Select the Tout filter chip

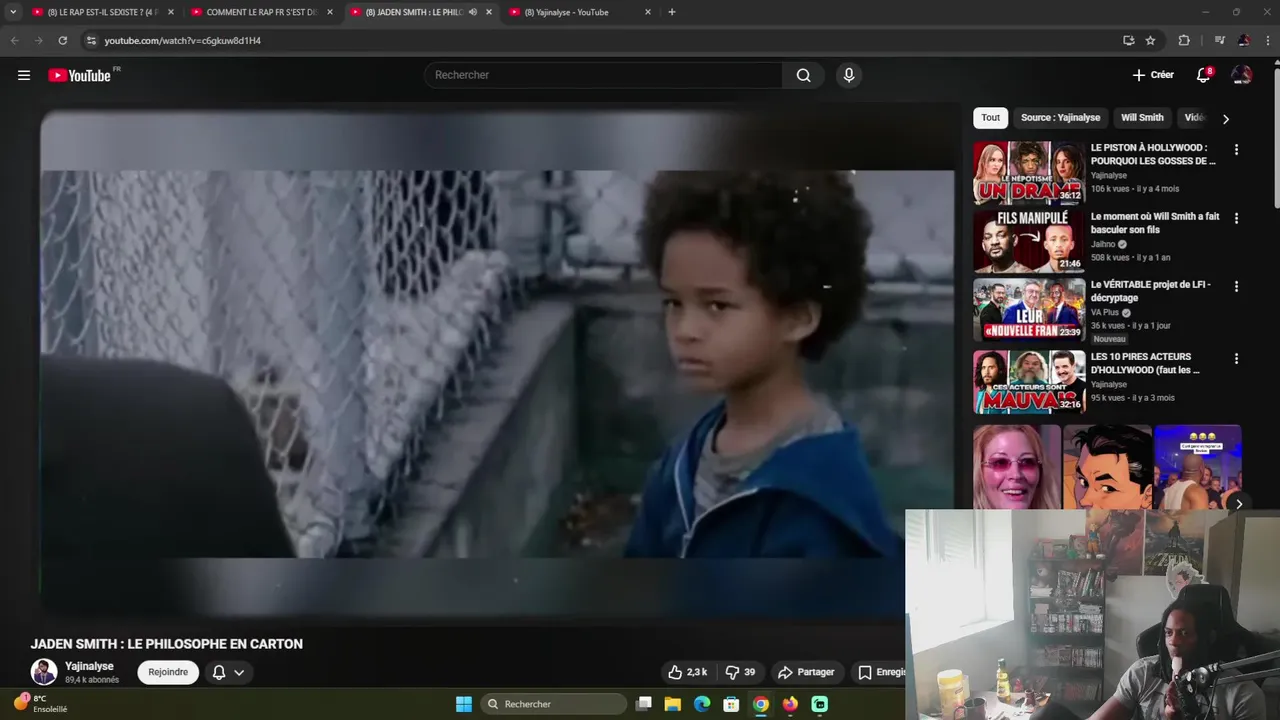click(990, 118)
